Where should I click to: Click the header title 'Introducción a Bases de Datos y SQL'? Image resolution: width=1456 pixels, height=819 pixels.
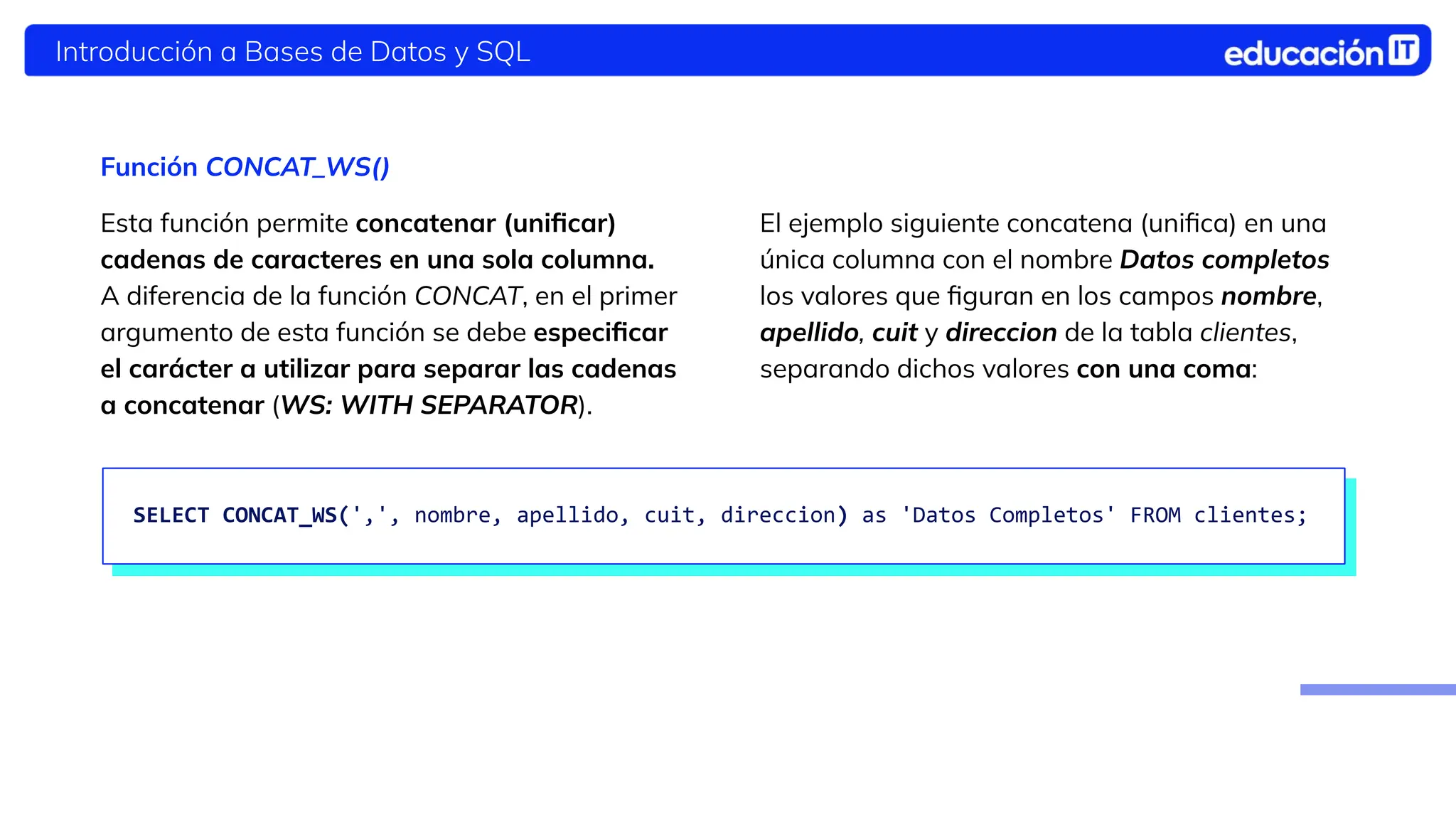click(x=293, y=52)
